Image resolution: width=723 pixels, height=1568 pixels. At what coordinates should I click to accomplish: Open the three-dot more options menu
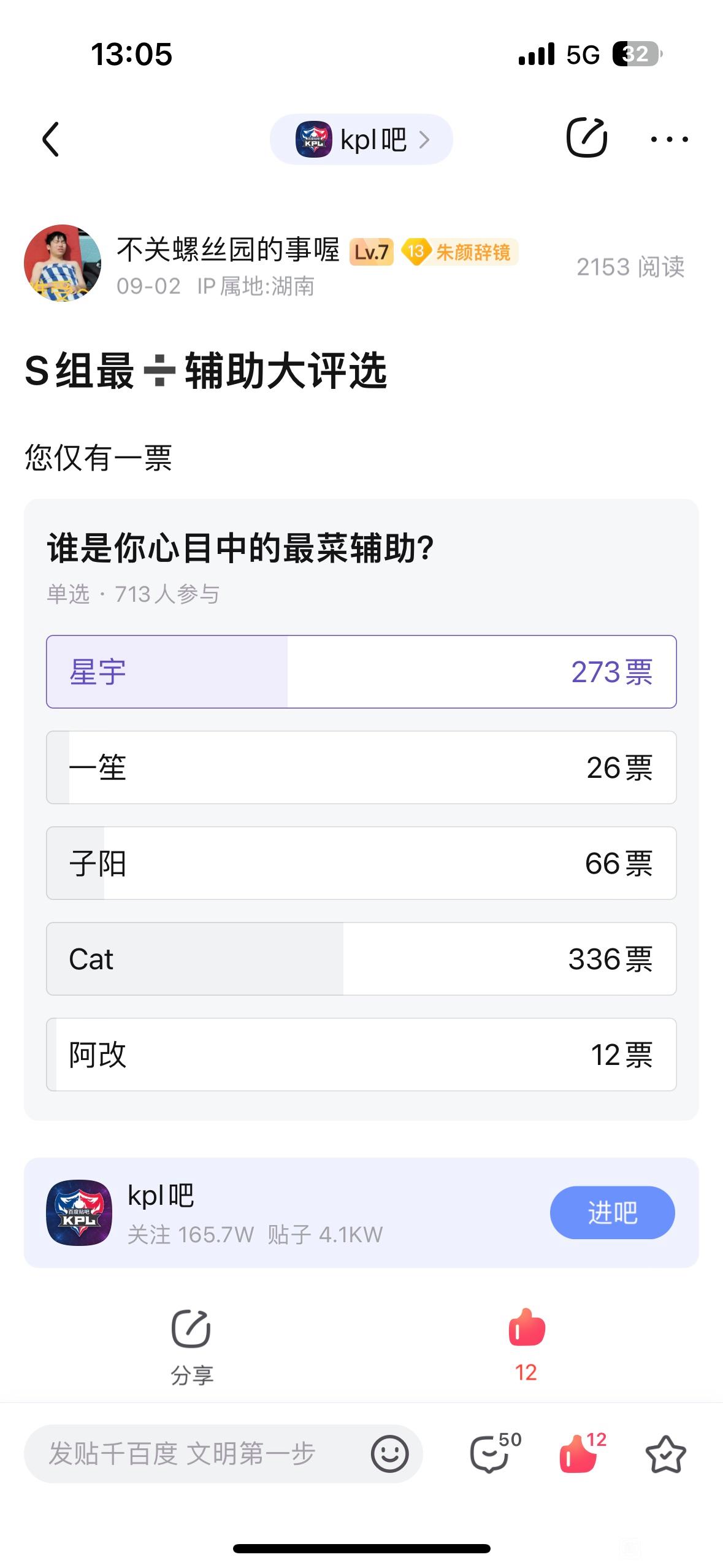click(669, 139)
